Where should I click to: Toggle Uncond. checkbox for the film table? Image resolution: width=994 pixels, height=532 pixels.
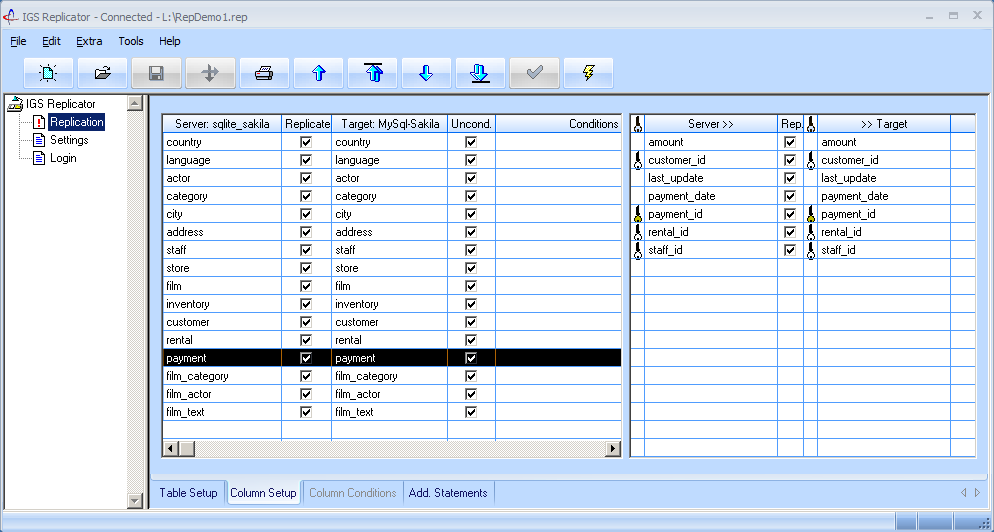pyautogui.click(x=471, y=286)
